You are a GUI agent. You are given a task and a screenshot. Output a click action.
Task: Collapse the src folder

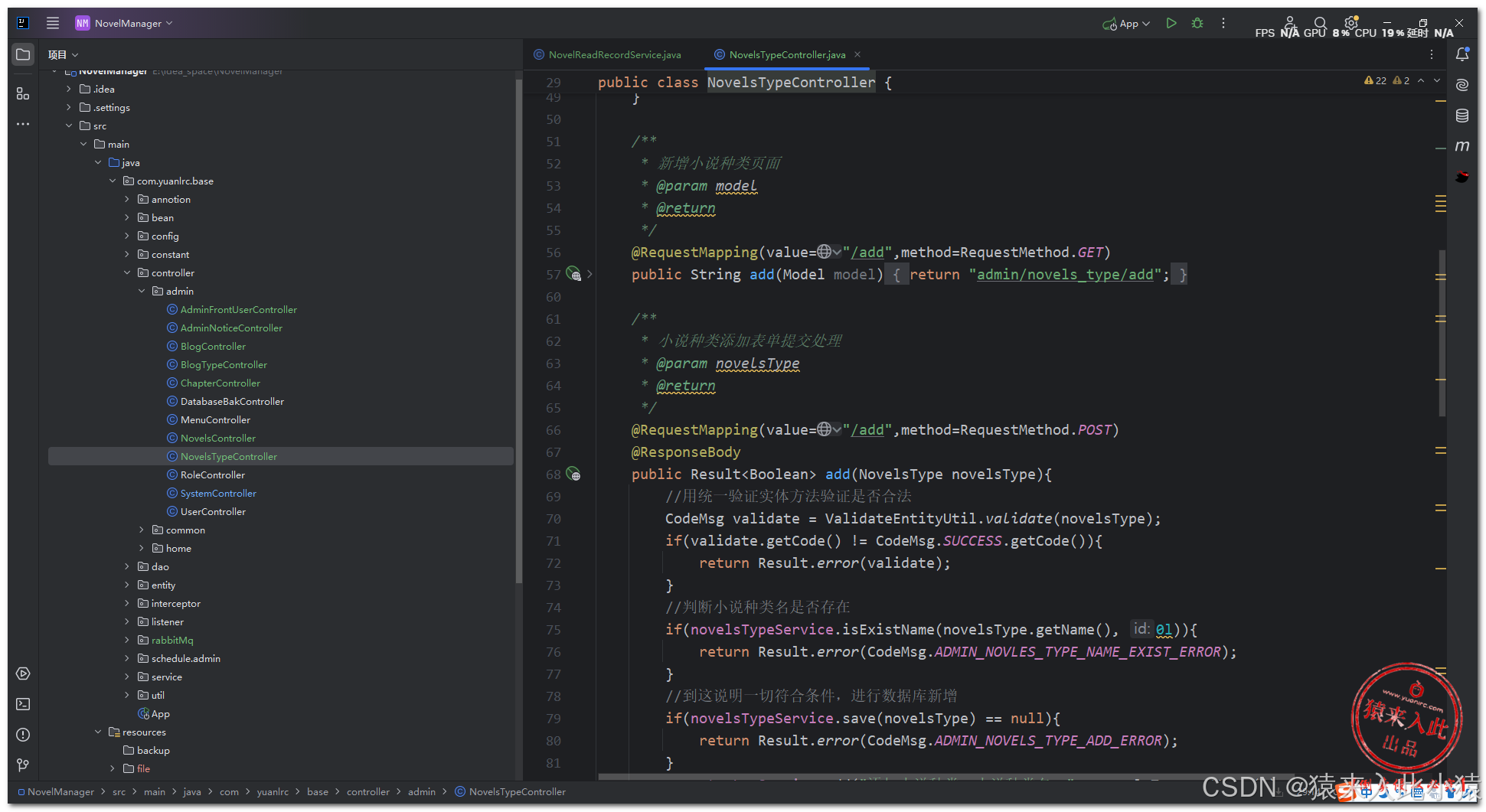click(x=68, y=126)
